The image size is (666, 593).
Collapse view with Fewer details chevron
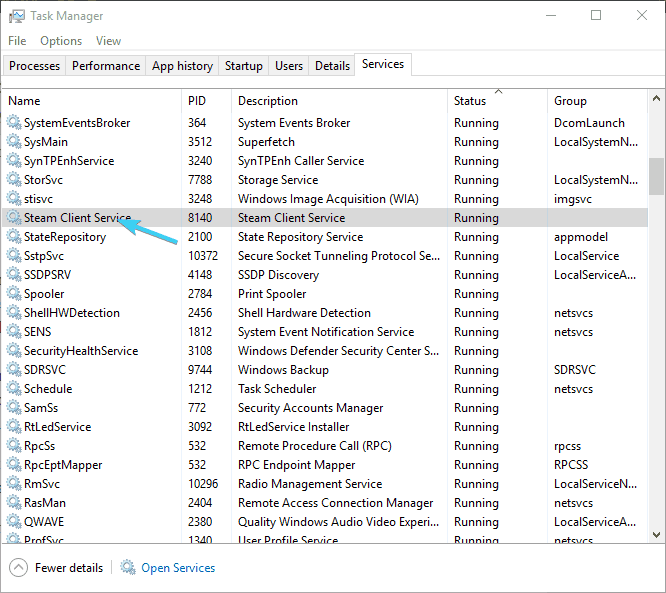click(19, 568)
